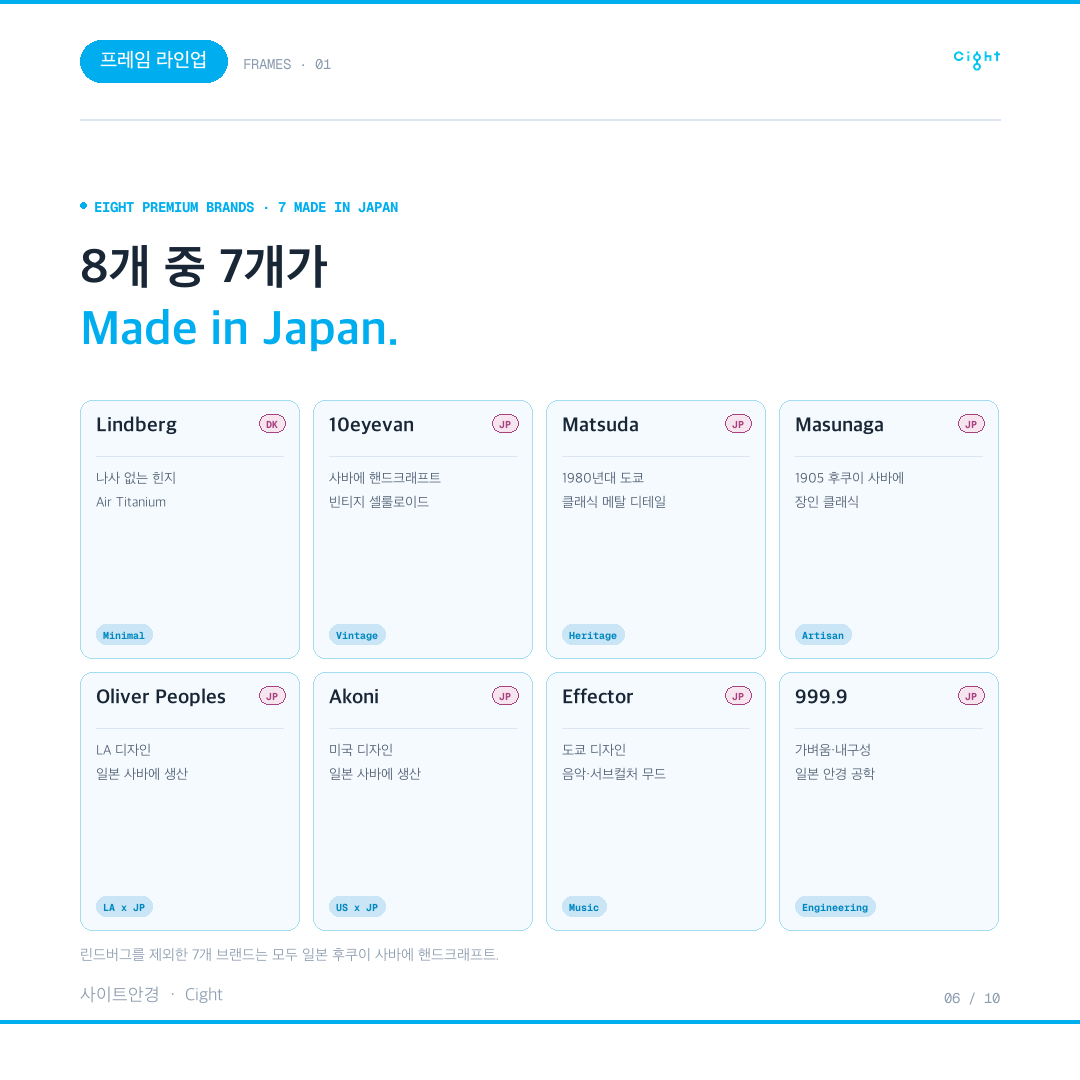
Task: Open the Effector brand card title
Action: point(597,697)
